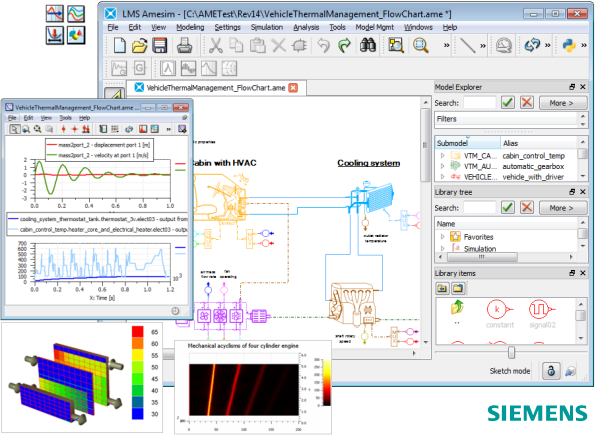This screenshot has width=600, height=435.
Task: Click the frequency response curve icon
Action: click(x=209, y=68)
